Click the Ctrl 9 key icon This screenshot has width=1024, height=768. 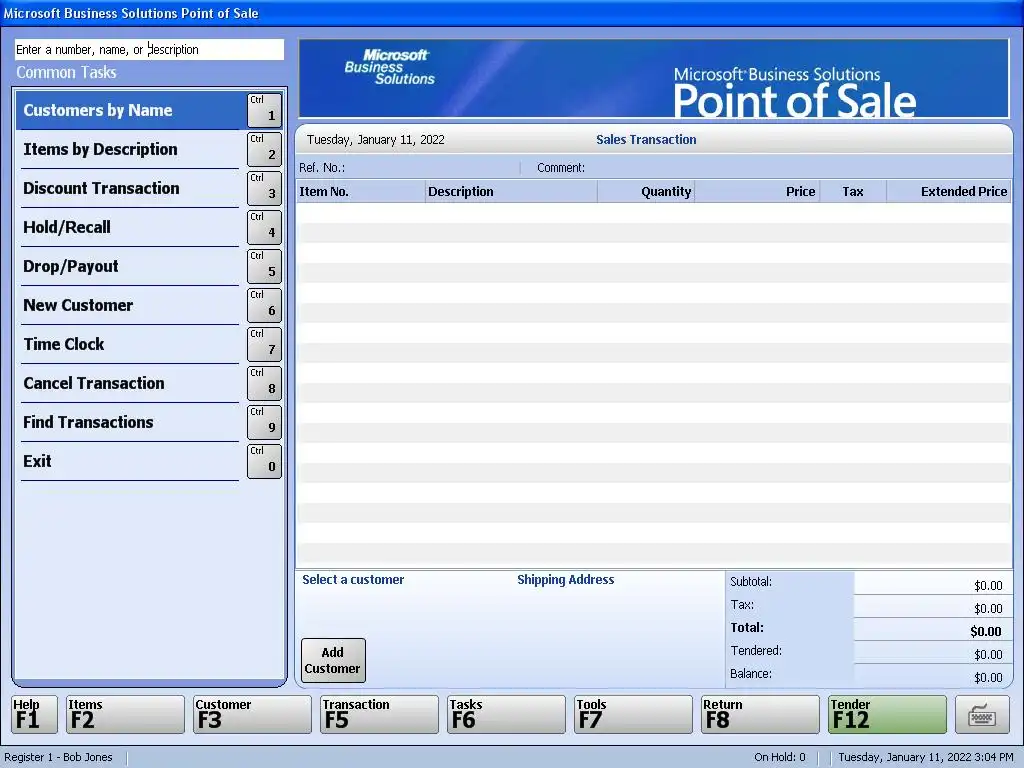tap(264, 422)
